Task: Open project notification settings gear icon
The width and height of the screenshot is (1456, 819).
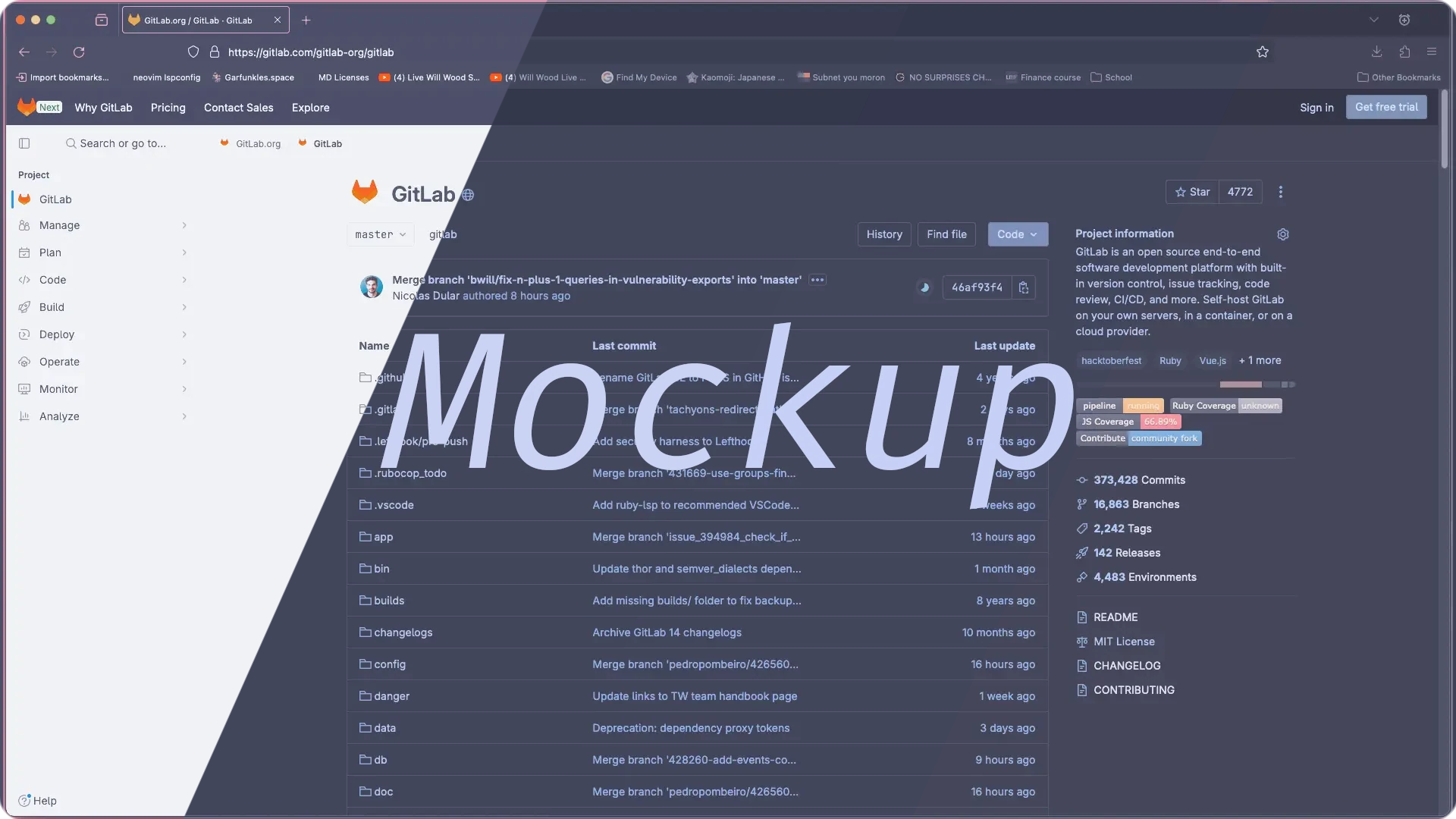Action: 1283,234
